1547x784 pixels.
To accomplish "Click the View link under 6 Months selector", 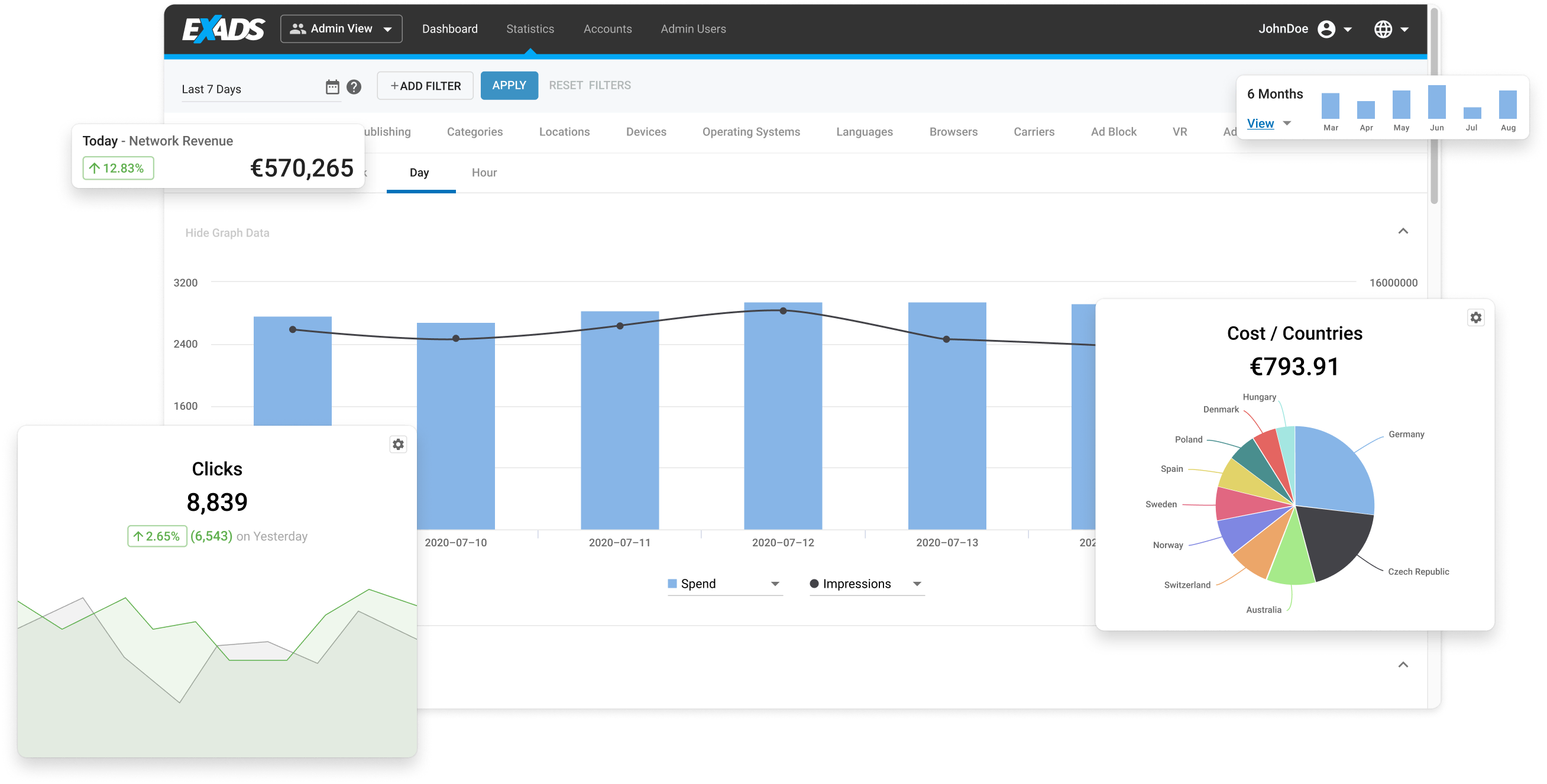I will 1261,121.
